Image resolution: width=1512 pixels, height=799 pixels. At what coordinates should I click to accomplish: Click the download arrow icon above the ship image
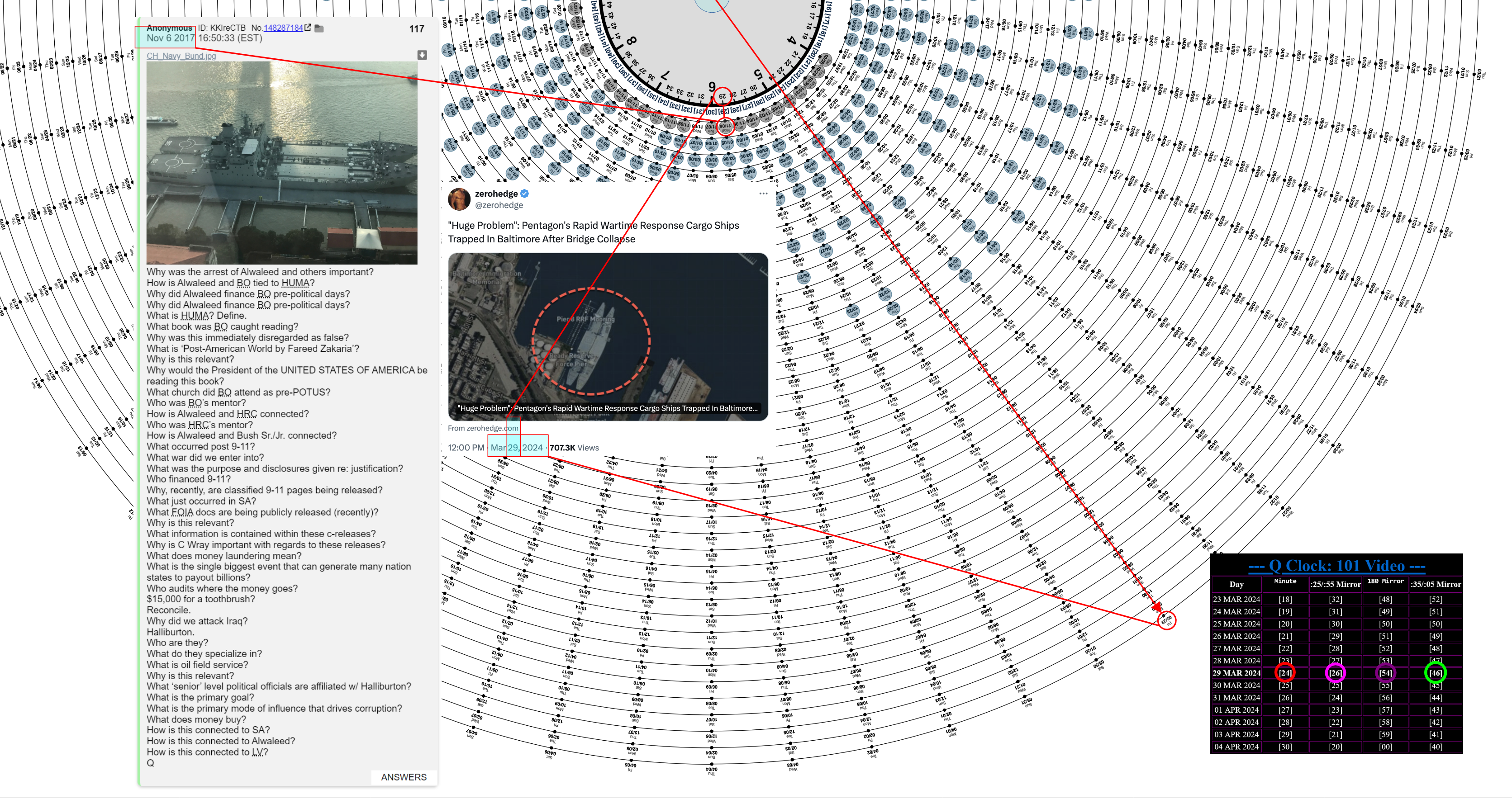[x=422, y=55]
